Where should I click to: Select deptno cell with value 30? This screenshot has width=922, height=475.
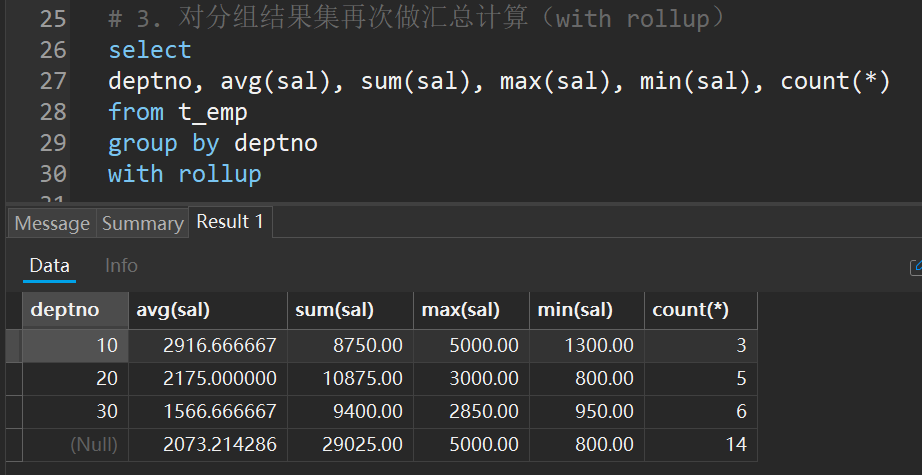[x=76, y=411]
